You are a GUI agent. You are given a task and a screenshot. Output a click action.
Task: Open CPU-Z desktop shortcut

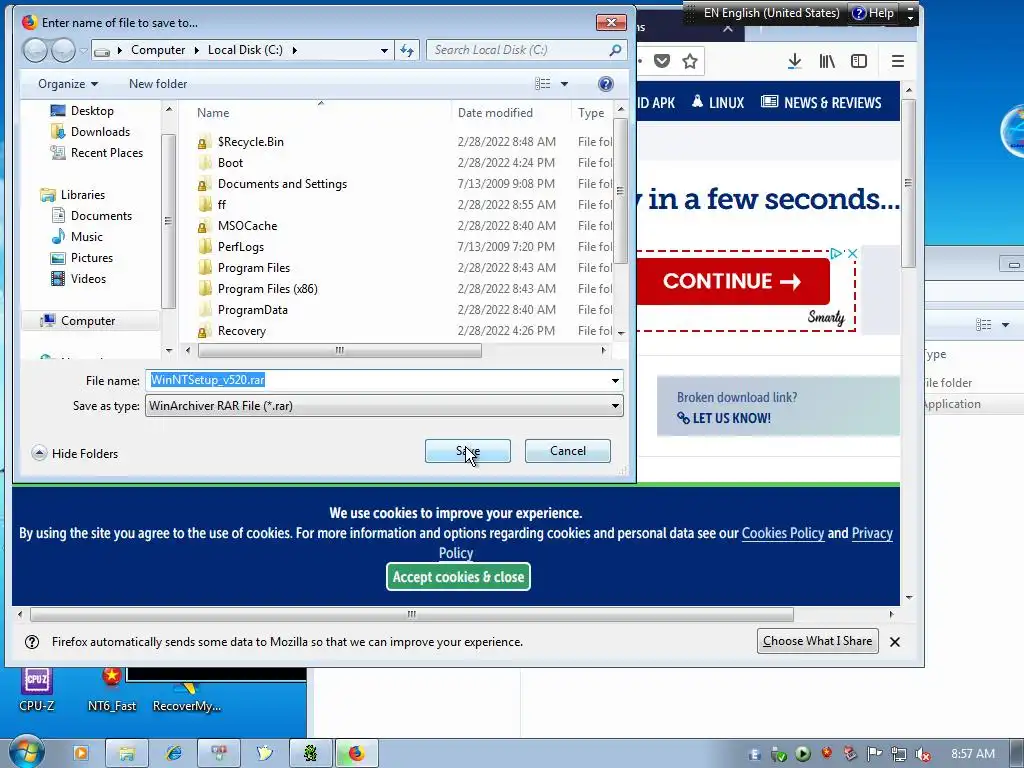click(x=37, y=690)
